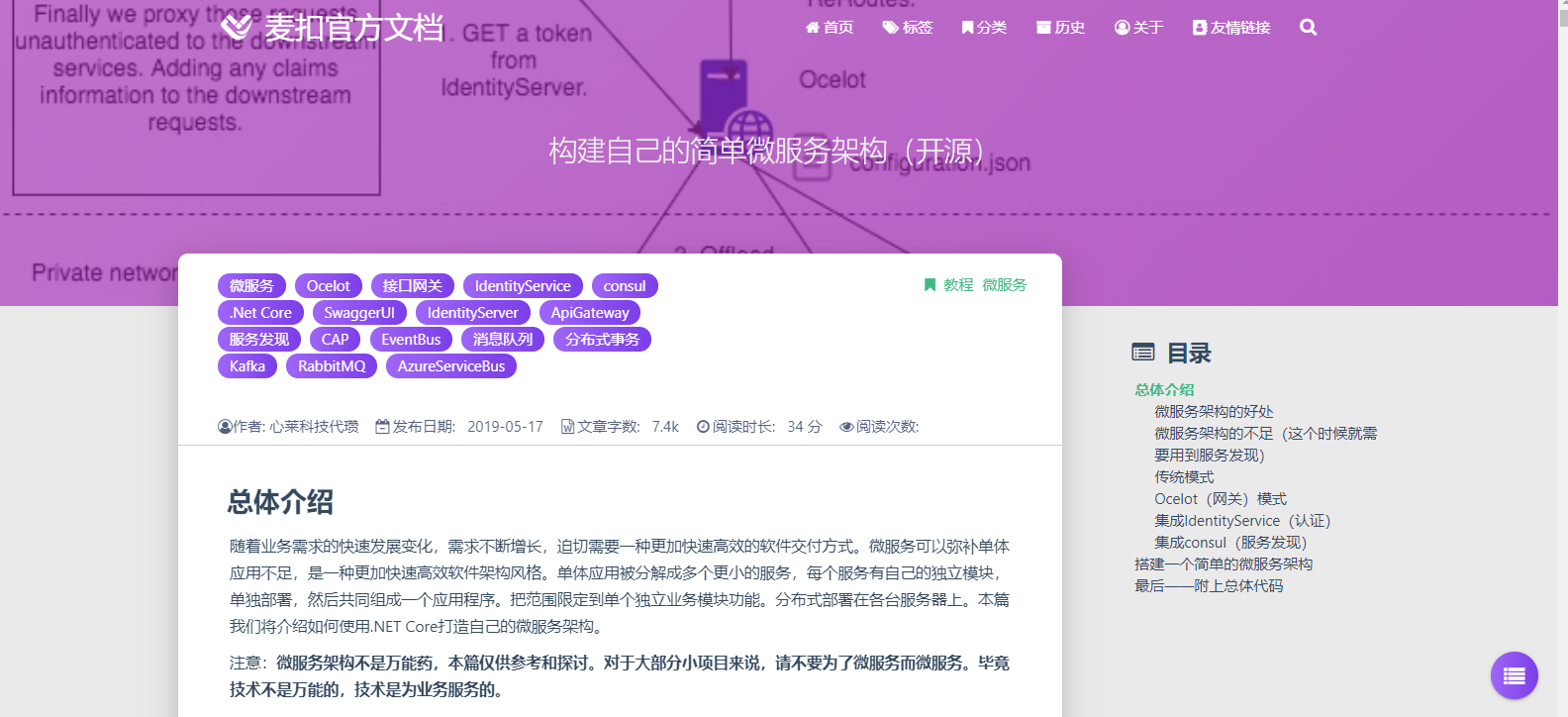
Task: Select the CAP tag chip
Action: pyautogui.click(x=336, y=340)
